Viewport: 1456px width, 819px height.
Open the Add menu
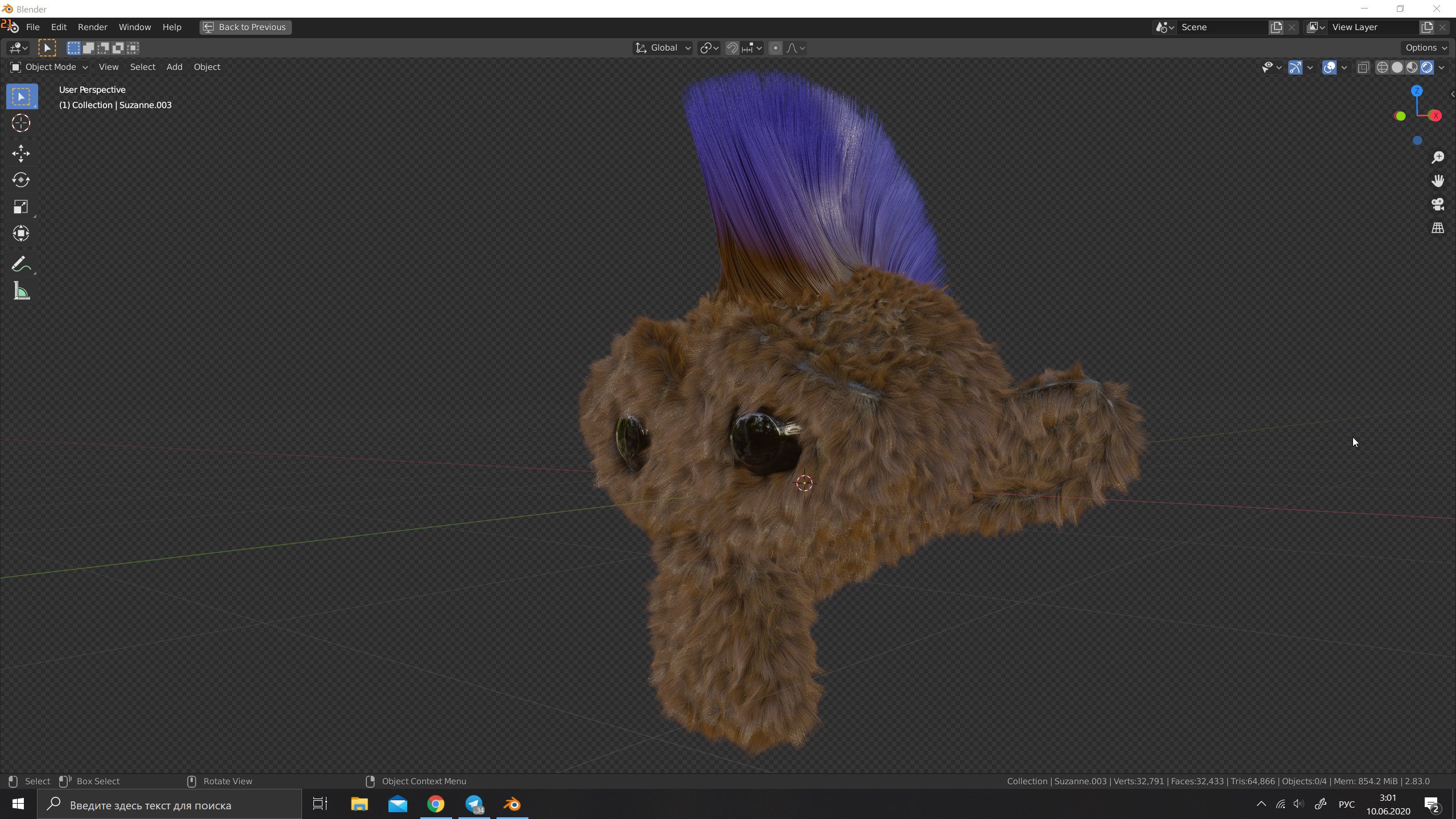[x=174, y=67]
